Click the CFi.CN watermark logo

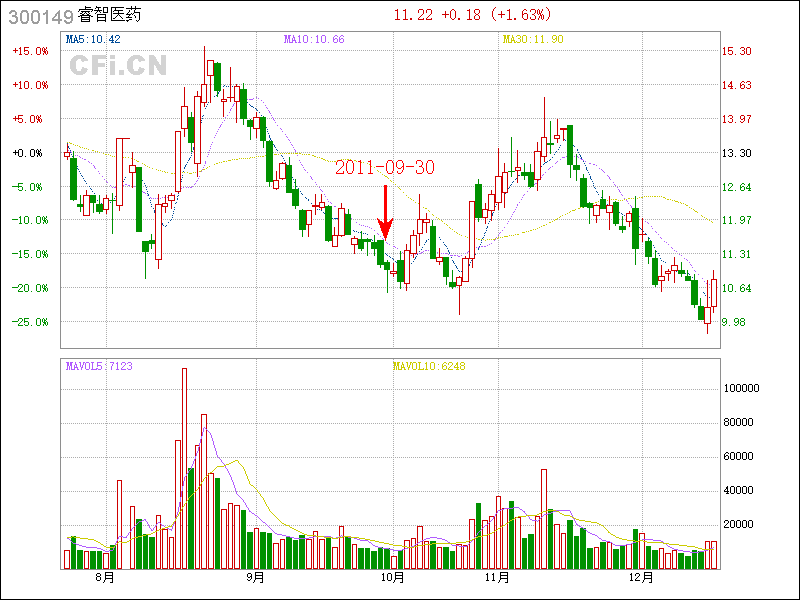point(117,65)
